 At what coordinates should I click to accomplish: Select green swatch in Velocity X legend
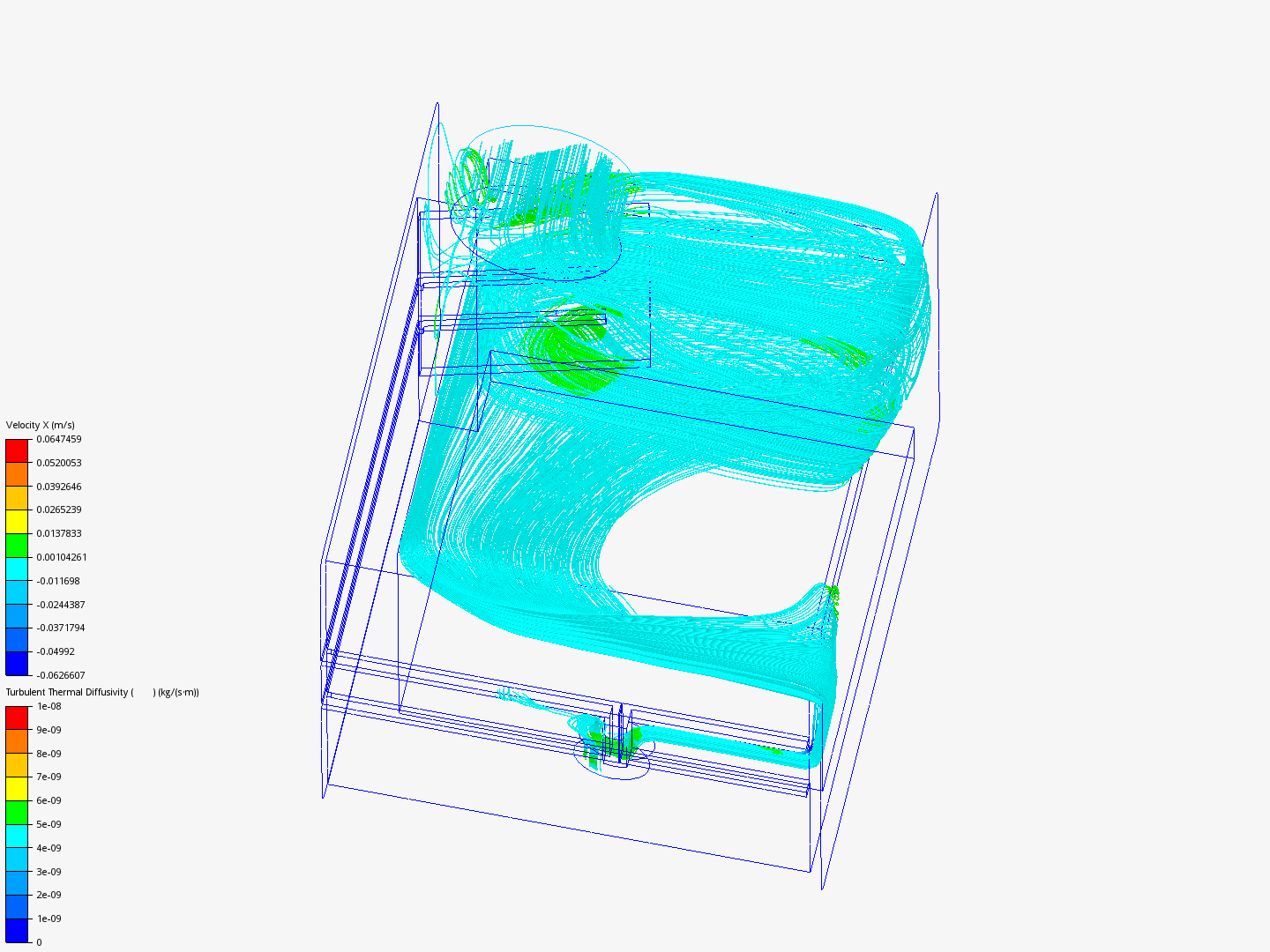coord(17,546)
